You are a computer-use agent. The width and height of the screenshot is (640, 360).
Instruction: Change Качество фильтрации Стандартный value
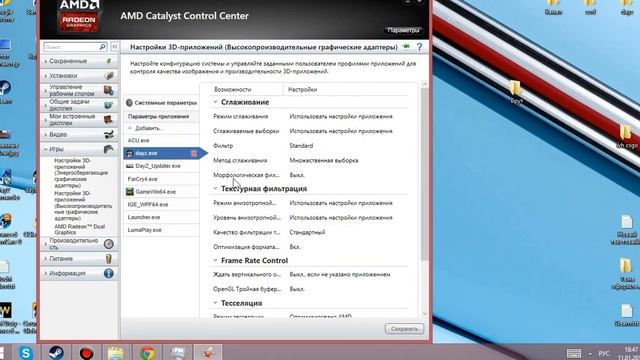(307, 232)
